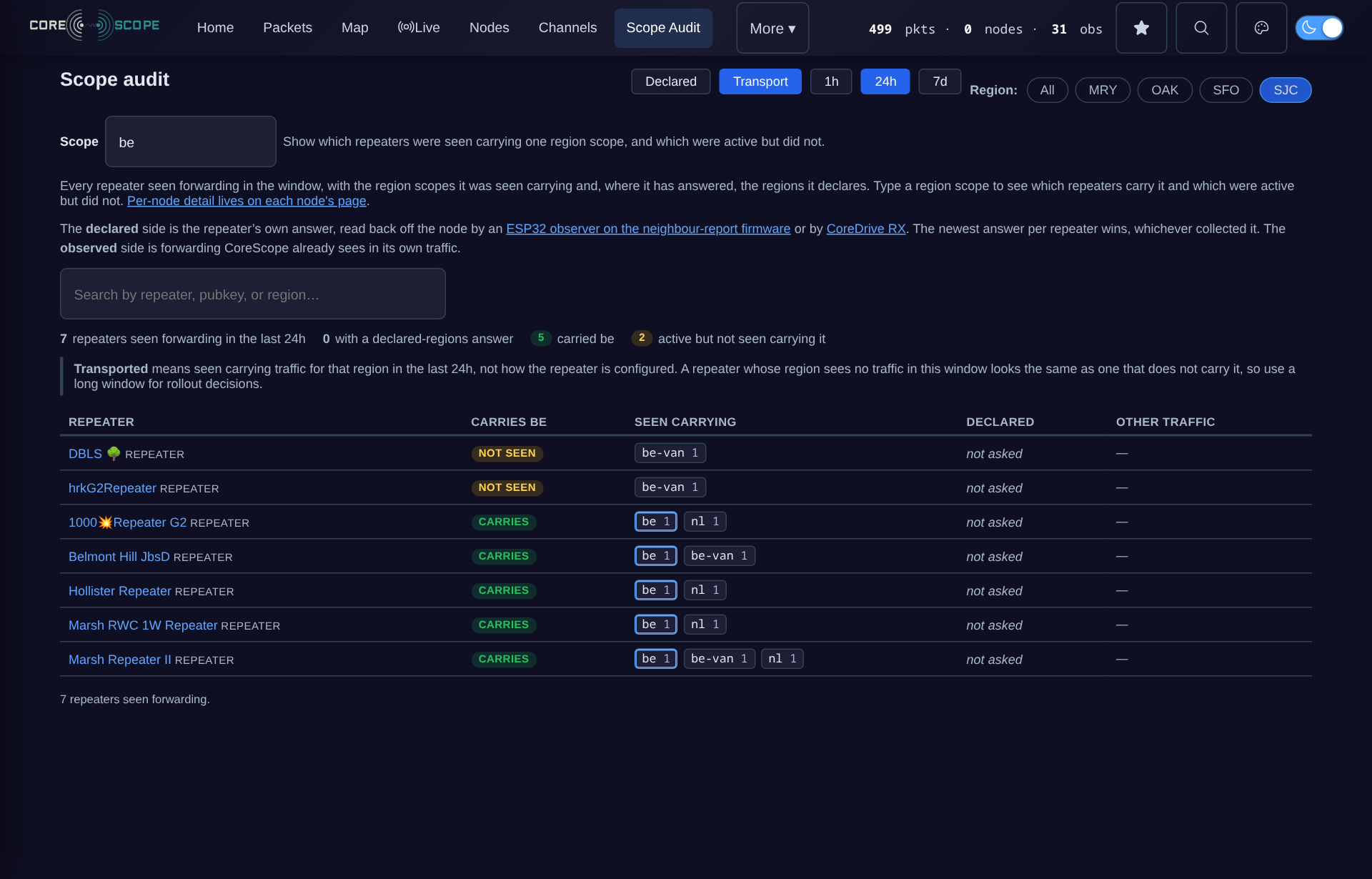The height and width of the screenshot is (879, 1372).
Task: Filter region to SFO
Action: pos(1226,90)
